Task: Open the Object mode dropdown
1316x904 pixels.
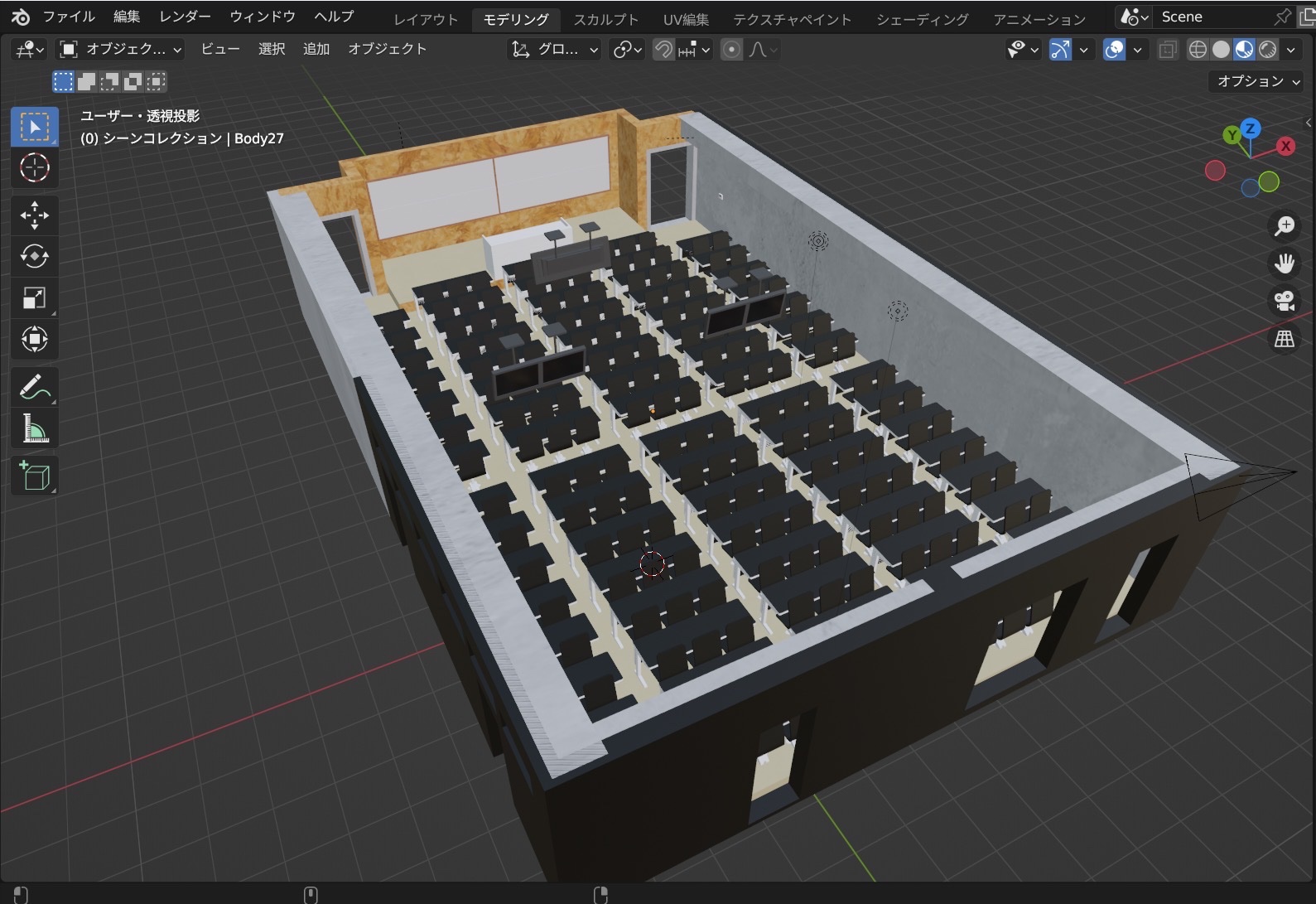Action: [x=121, y=50]
